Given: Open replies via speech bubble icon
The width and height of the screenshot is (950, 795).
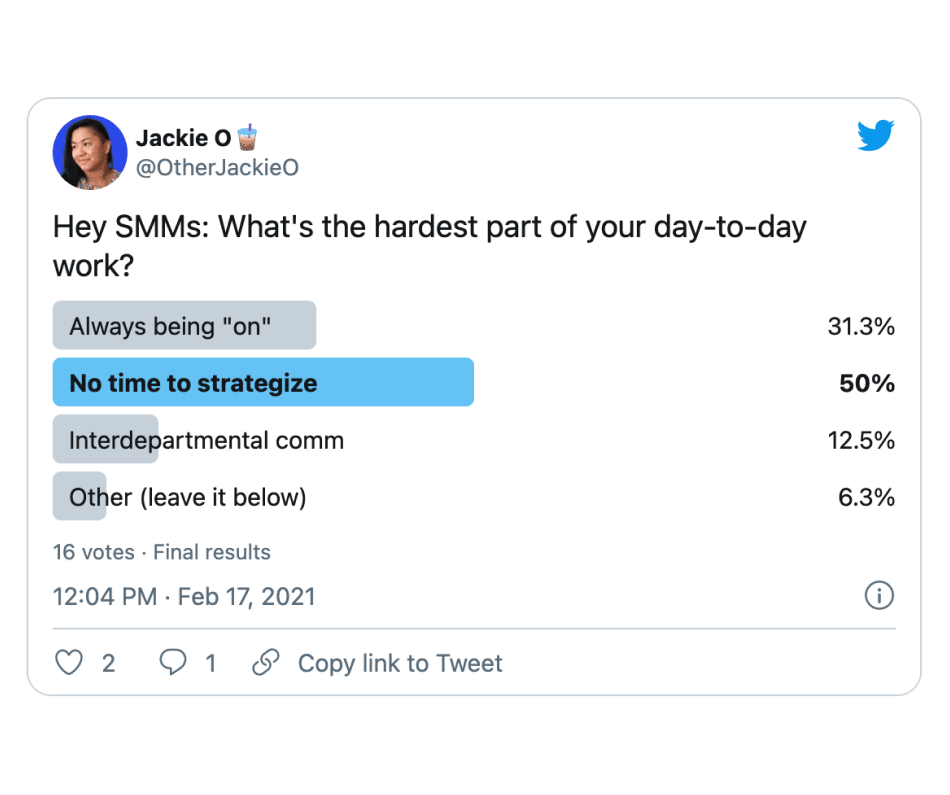Looking at the screenshot, I should tap(173, 663).
